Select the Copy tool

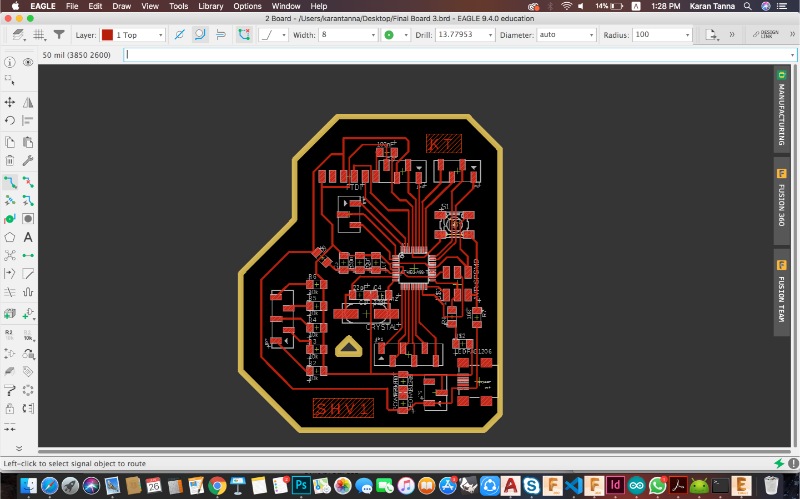(10, 142)
